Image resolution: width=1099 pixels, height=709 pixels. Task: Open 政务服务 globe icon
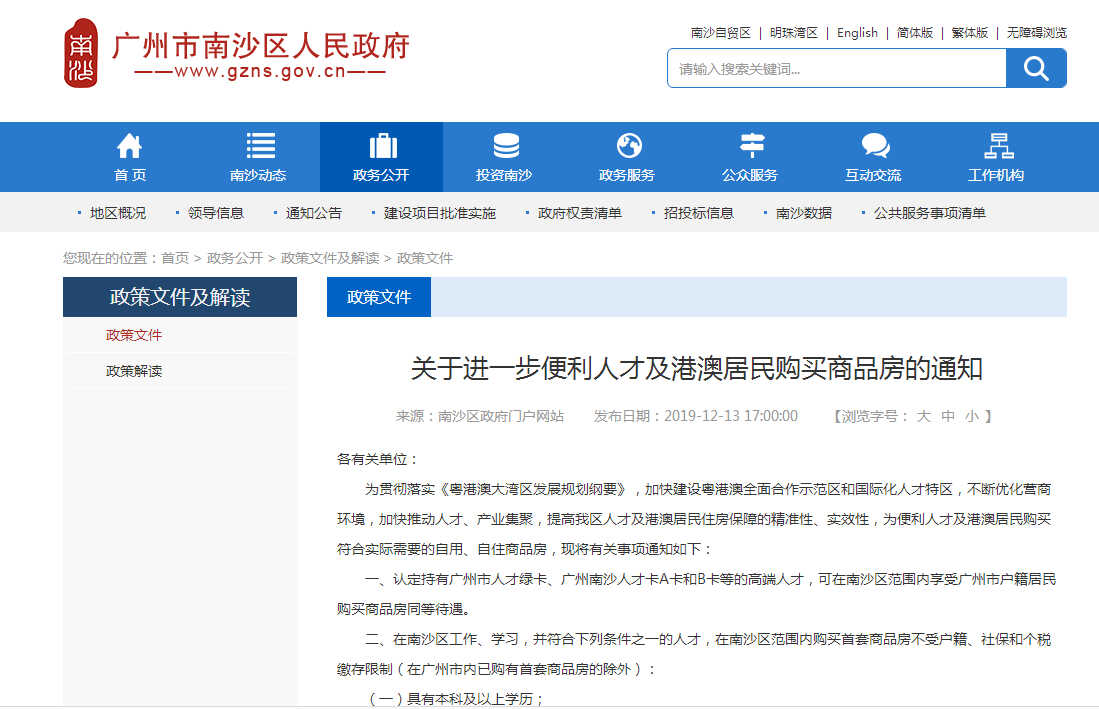(629, 146)
